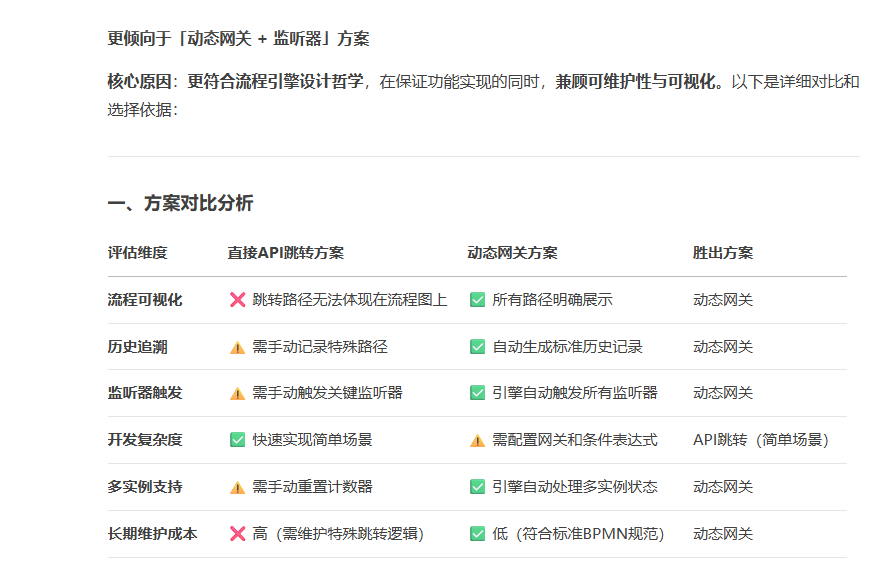Click the 流程可视化 row label

click(x=145, y=300)
